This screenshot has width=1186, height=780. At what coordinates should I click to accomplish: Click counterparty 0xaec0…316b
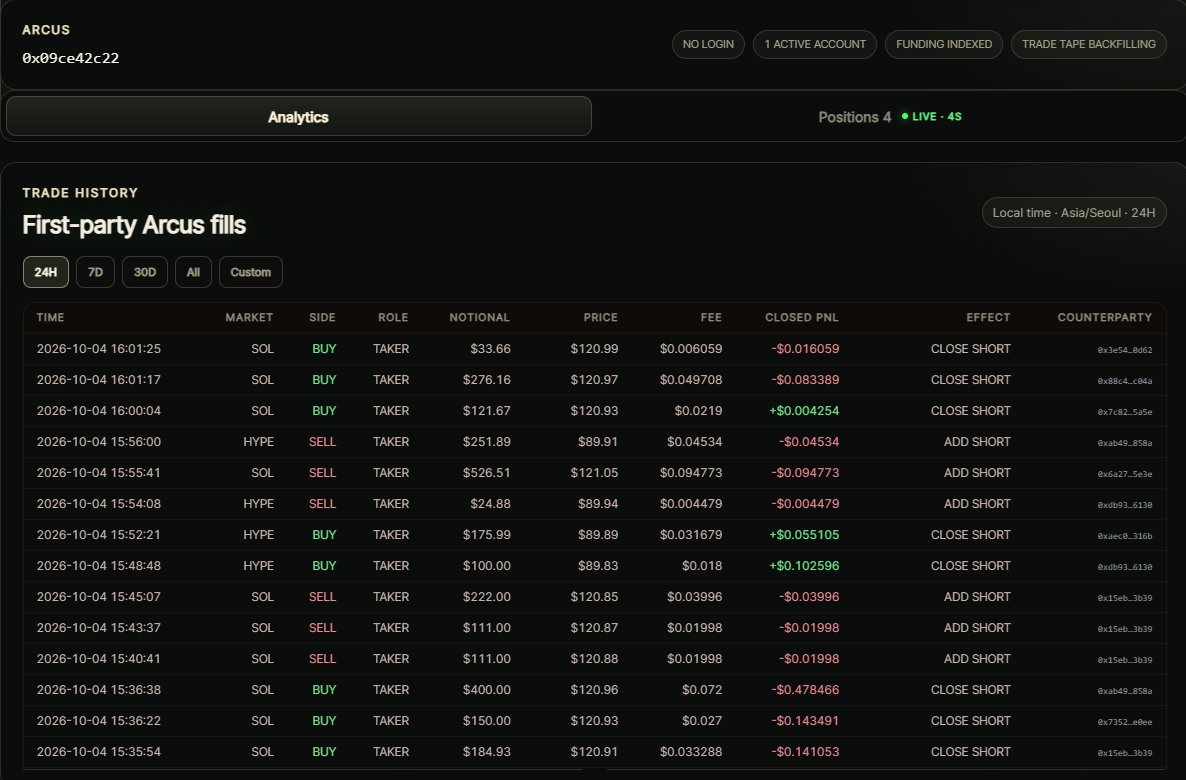click(x=1125, y=536)
